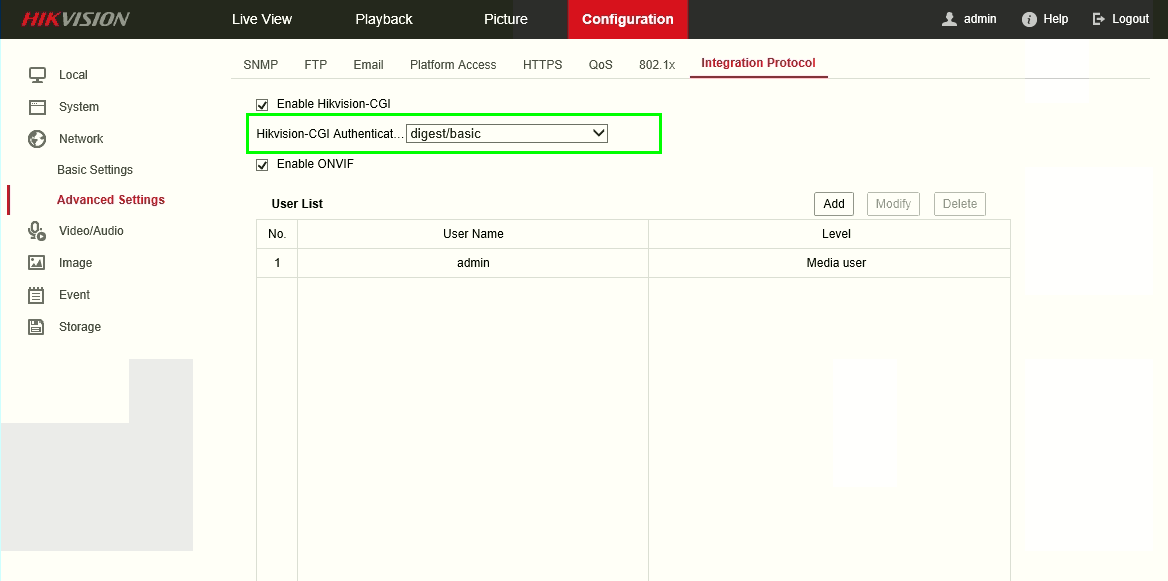The height and width of the screenshot is (581, 1168).
Task: Click the Delete user button
Action: click(x=959, y=203)
